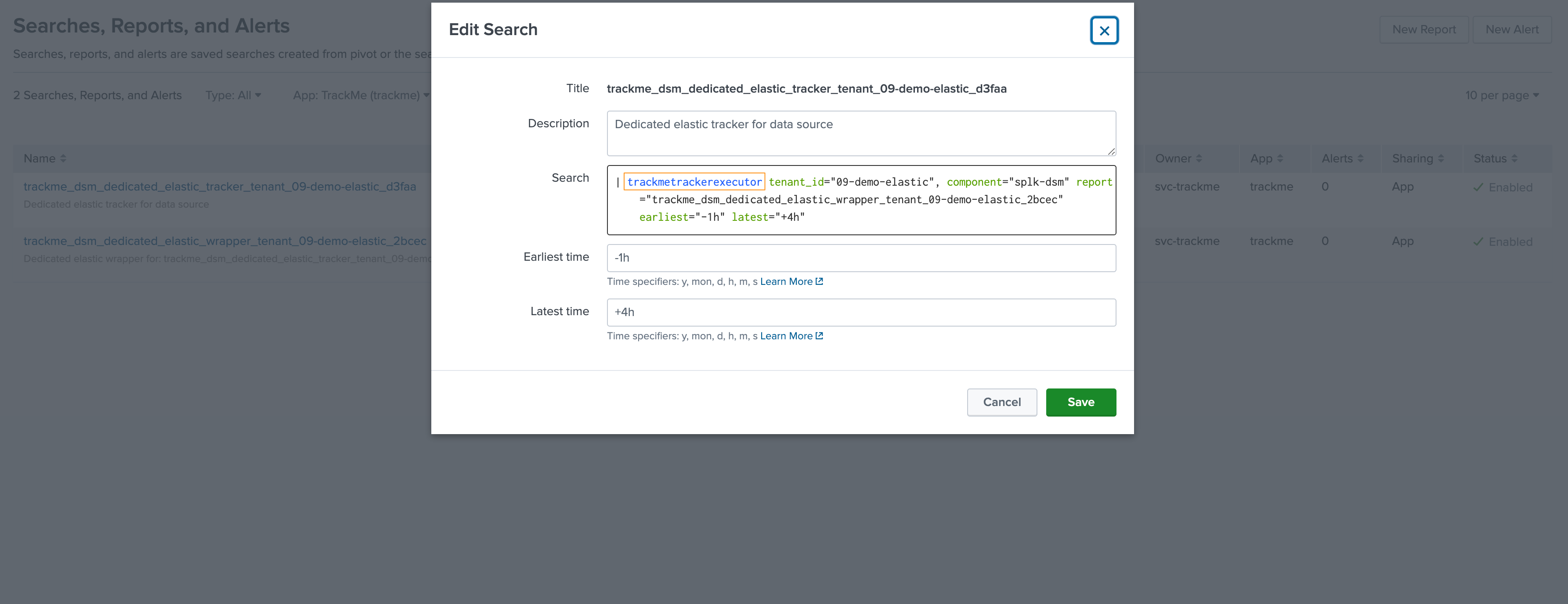The width and height of the screenshot is (1568, 604).
Task: Open trackme_dsm_dedicated_elastic_wrapper saved search link
Action: pyautogui.click(x=224, y=241)
